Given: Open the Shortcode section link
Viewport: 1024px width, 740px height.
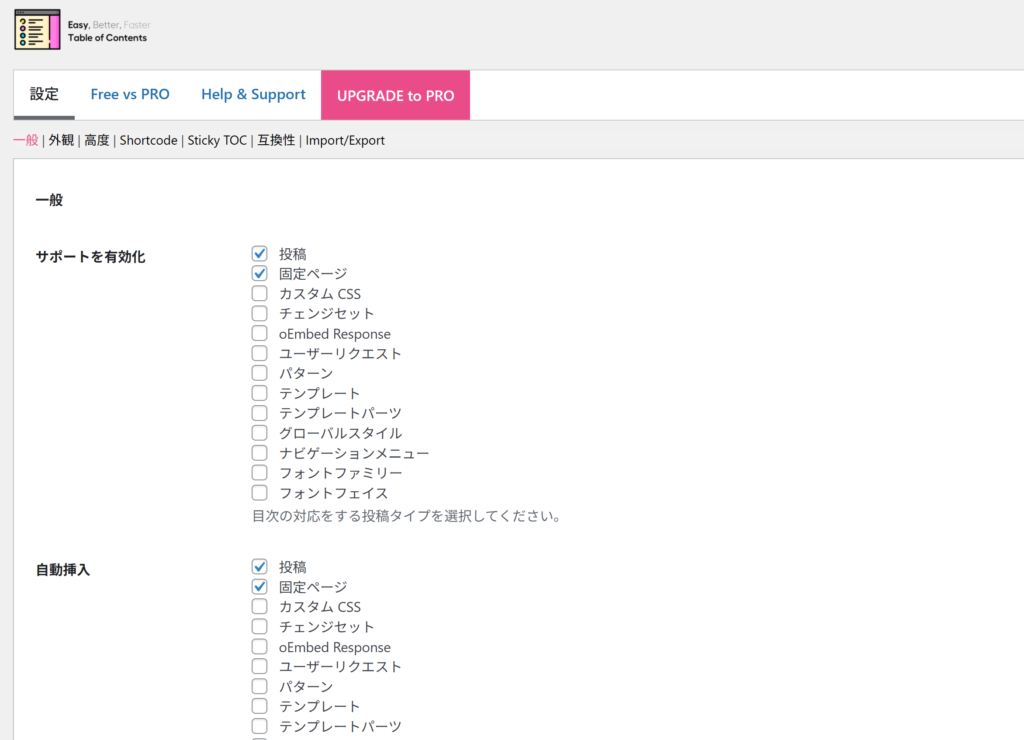Looking at the screenshot, I should (x=148, y=141).
